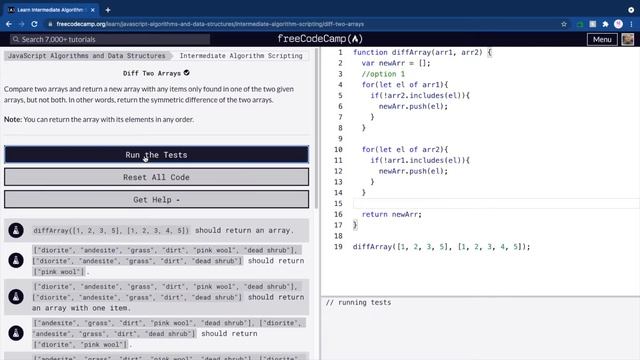Image resolution: width=640 pixels, height=360 pixels.
Task: Close the Learn Intermediate Algorithm tab
Action: 93,10
